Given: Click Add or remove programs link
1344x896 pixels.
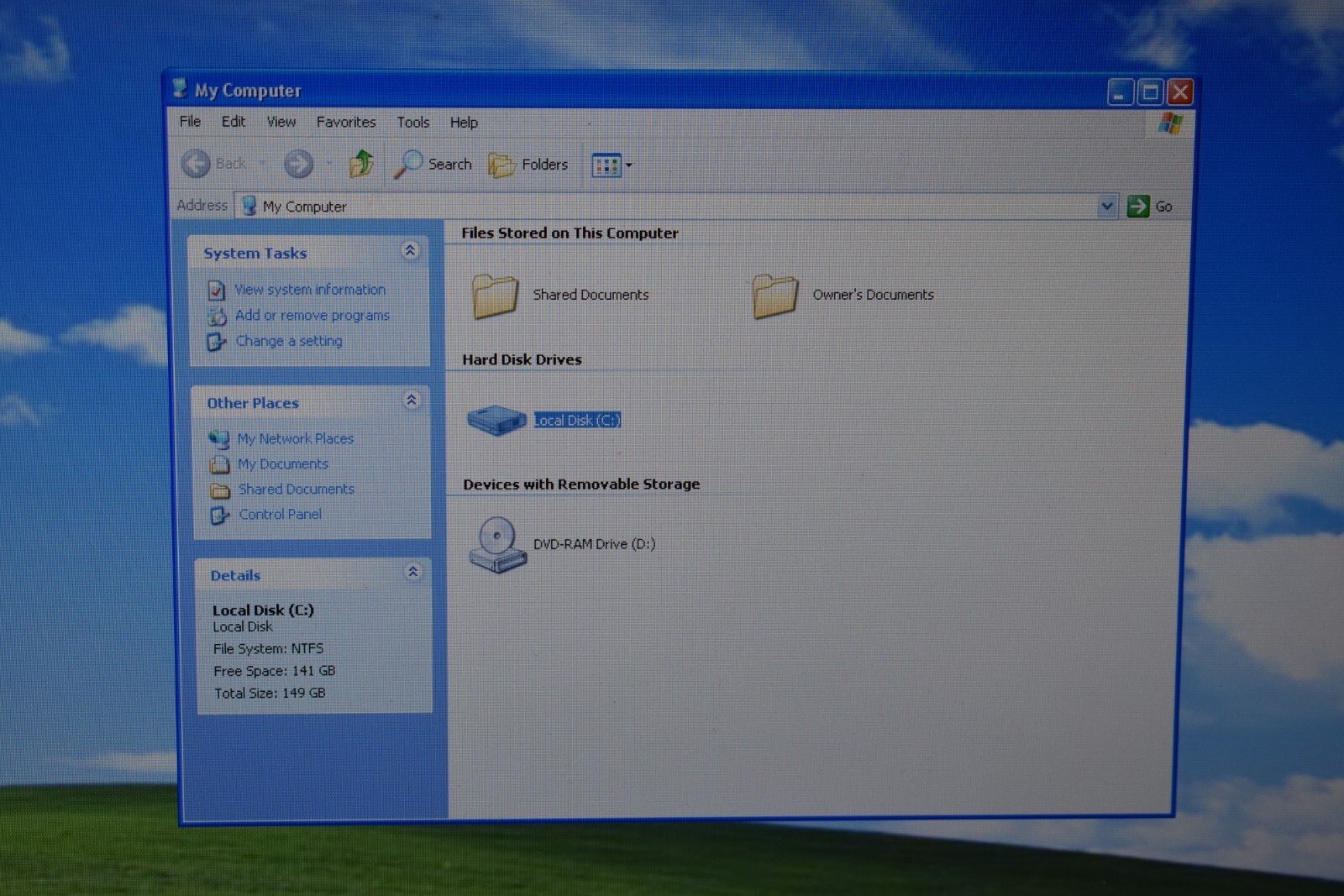Looking at the screenshot, I should (312, 315).
